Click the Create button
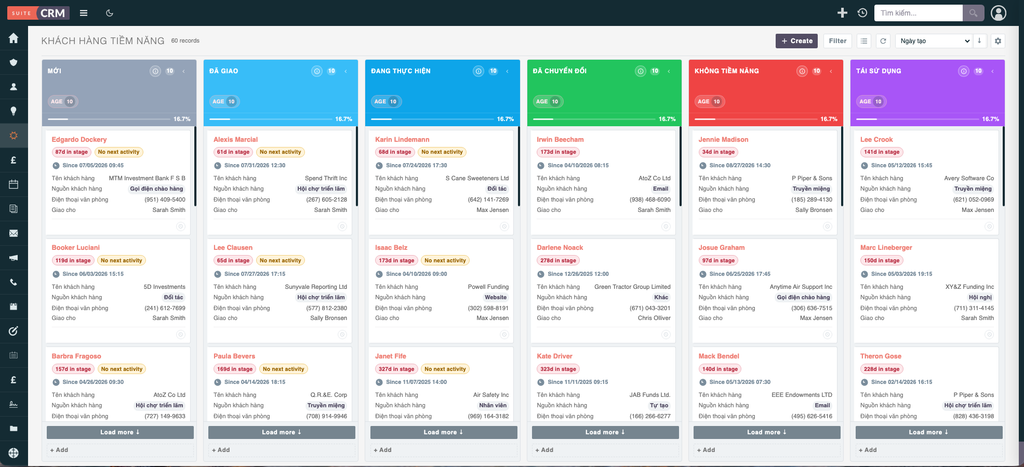Image resolution: width=1024 pixels, height=467 pixels. pyautogui.click(x=796, y=40)
